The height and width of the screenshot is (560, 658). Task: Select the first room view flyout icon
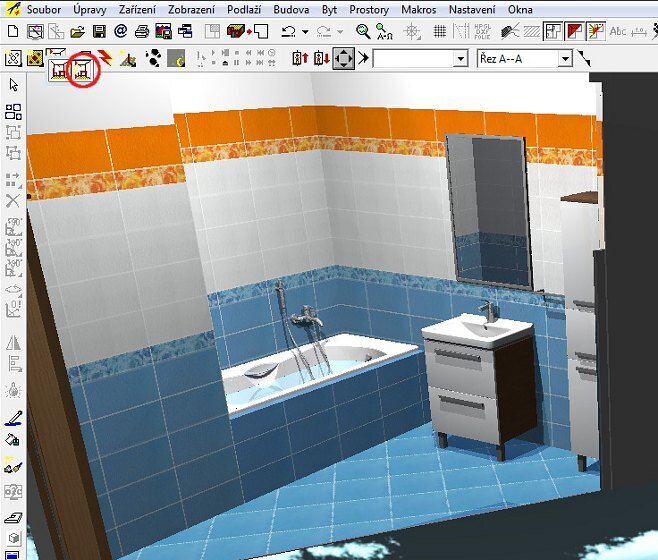pos(58,70)
